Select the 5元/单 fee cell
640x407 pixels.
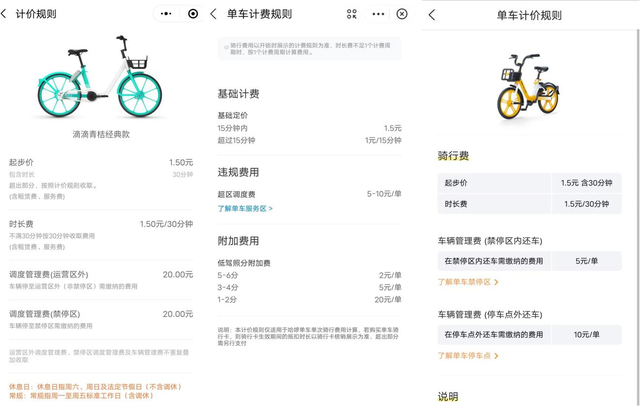(x=587, y=261)
